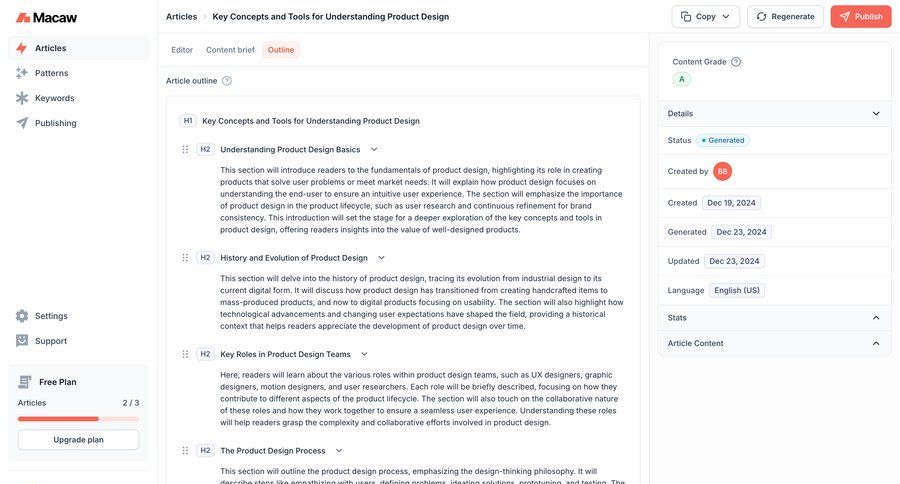Click the Regenerate button
Screen dimensions: 900x484
tap(785, 17)
